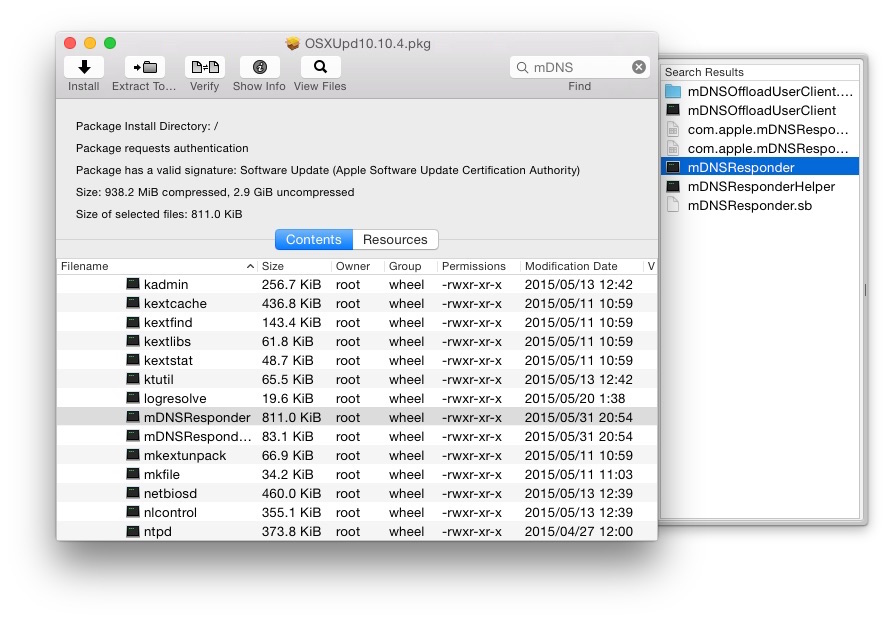Select mDNSResponderHelper in Search Results

coord(760,186)
